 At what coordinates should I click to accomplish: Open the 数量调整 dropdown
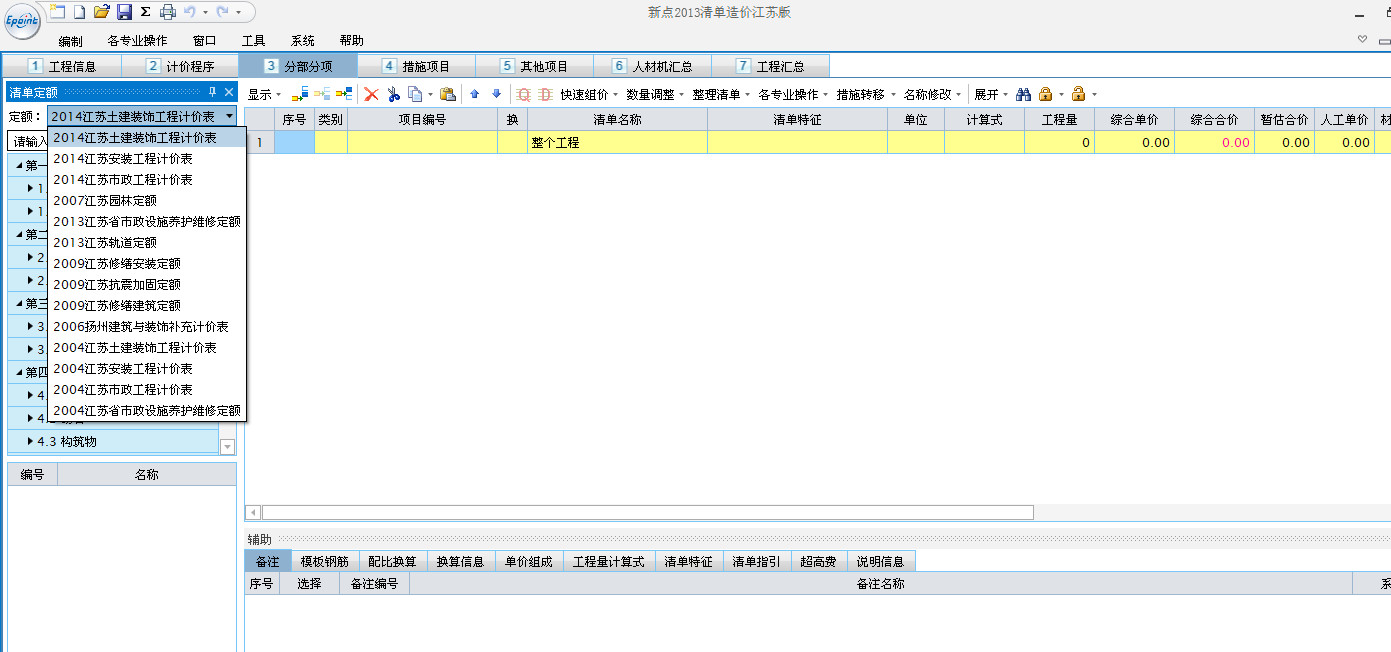point(655,94)
